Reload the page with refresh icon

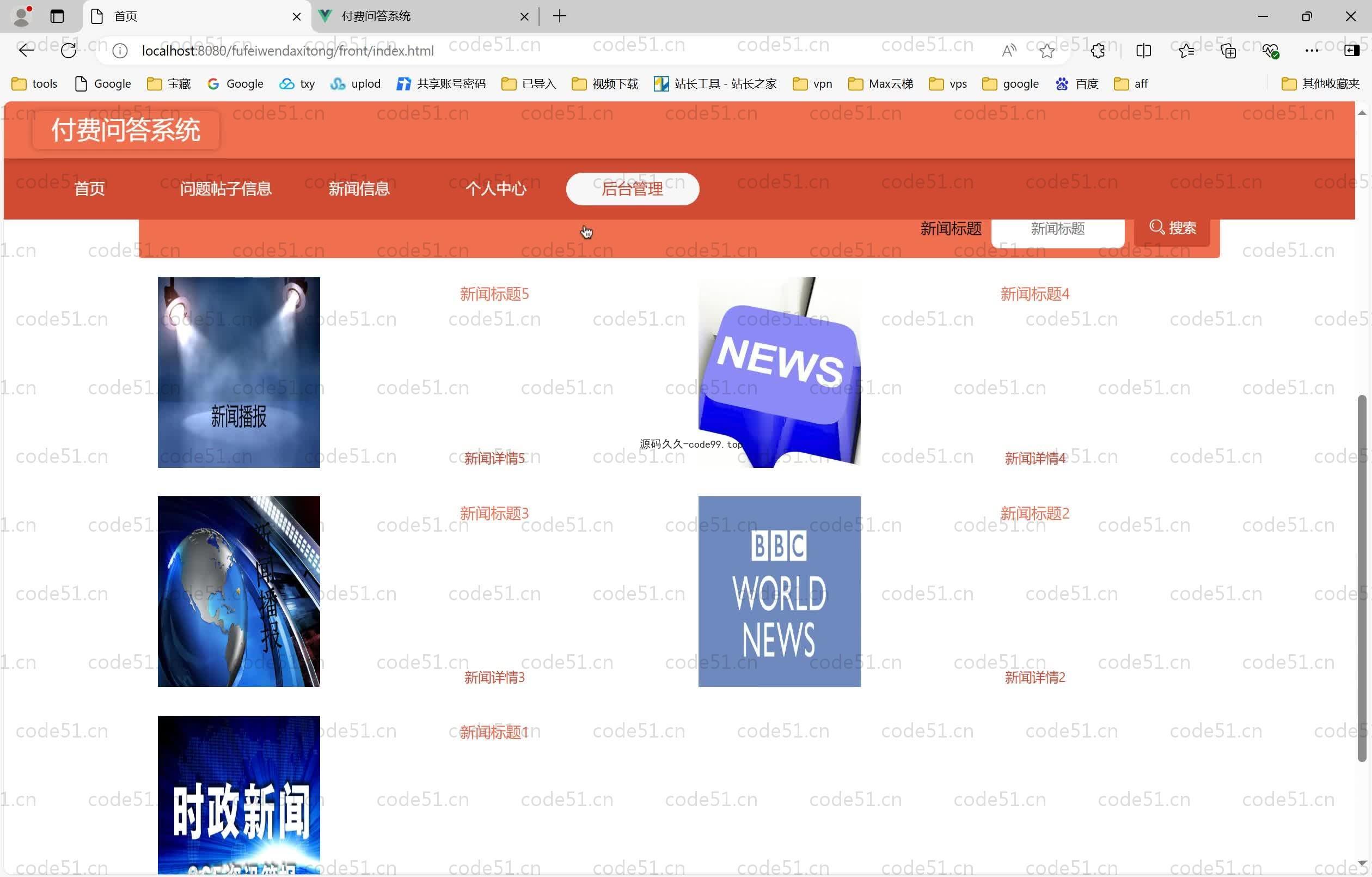click(x=69, y=51)
